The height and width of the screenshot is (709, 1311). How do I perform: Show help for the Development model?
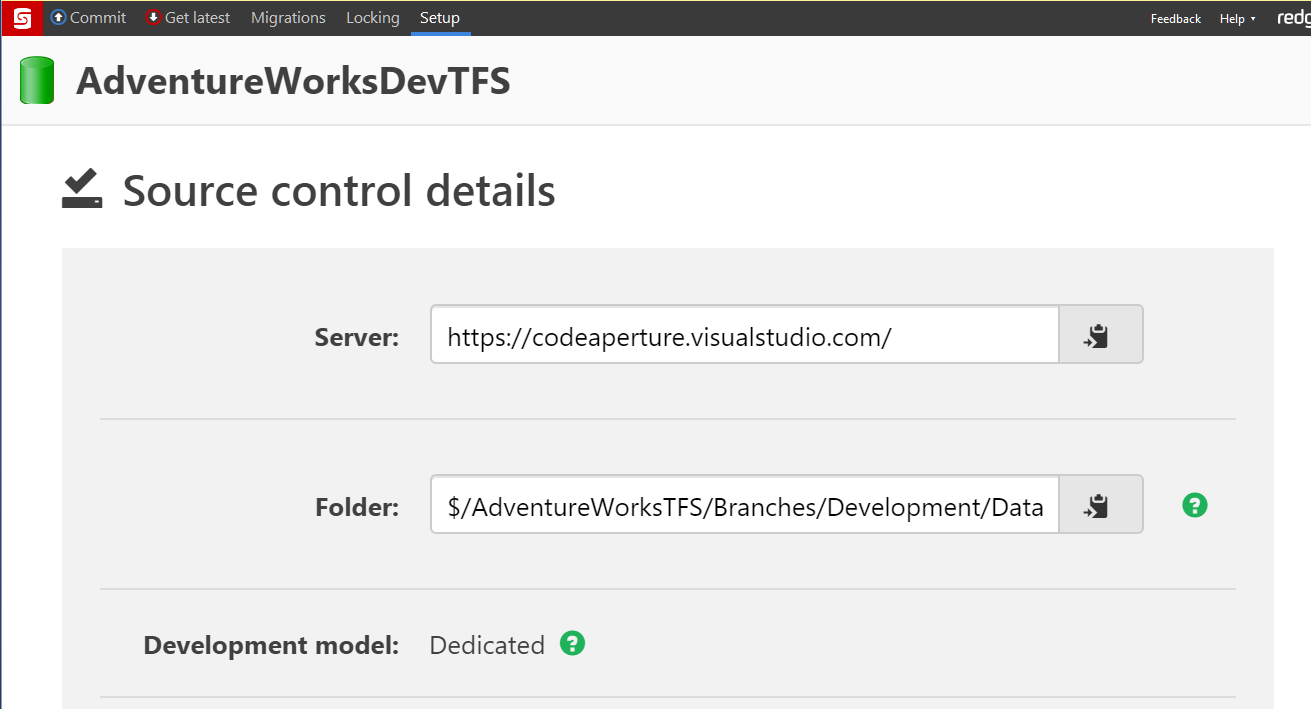572,643
